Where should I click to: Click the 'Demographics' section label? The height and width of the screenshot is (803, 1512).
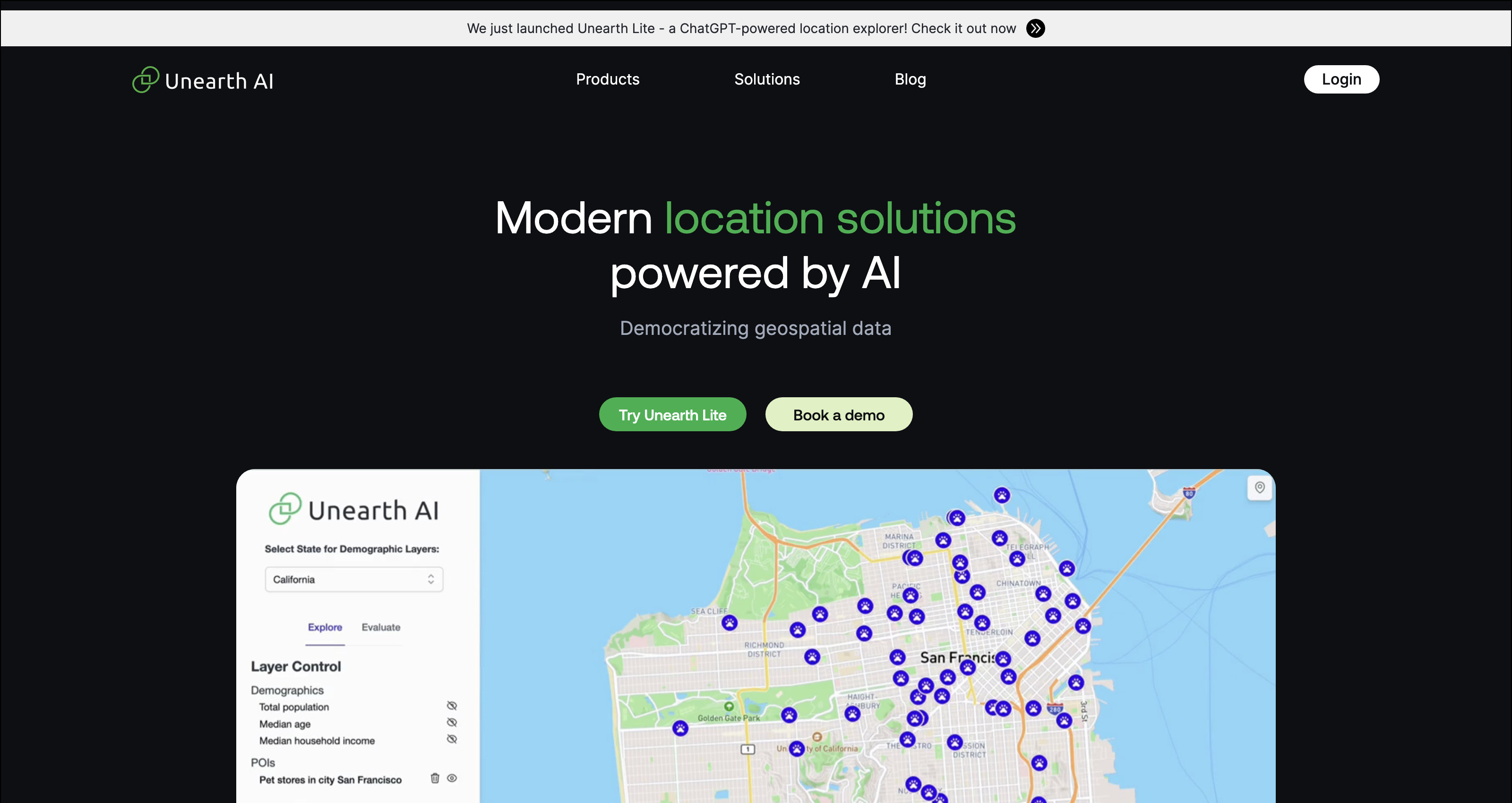pyautogui.click(x=287, y=690)
